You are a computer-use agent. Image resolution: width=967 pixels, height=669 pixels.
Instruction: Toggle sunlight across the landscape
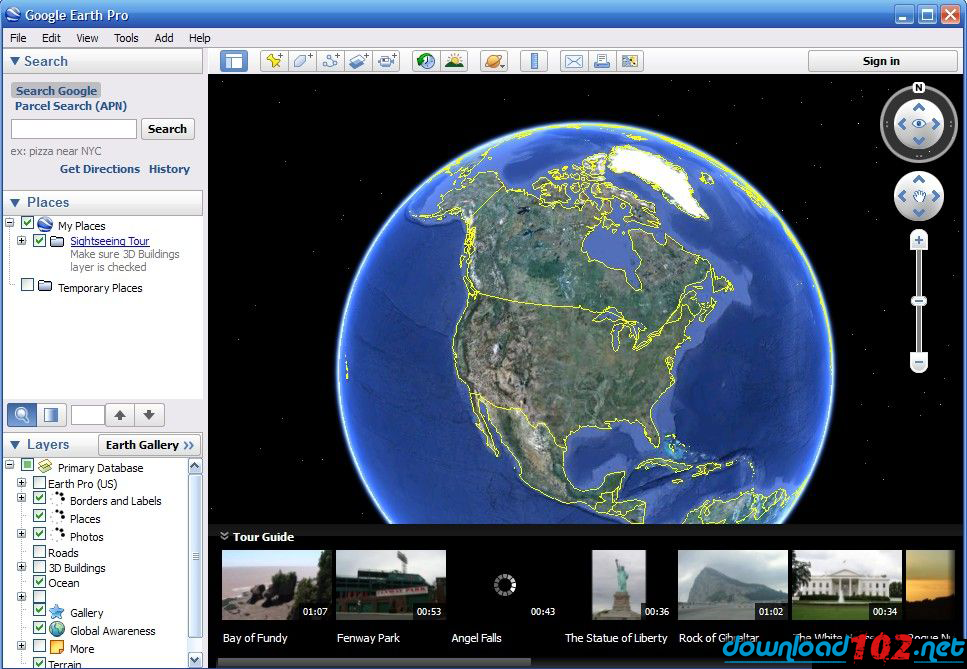click(x=455, y=61)
